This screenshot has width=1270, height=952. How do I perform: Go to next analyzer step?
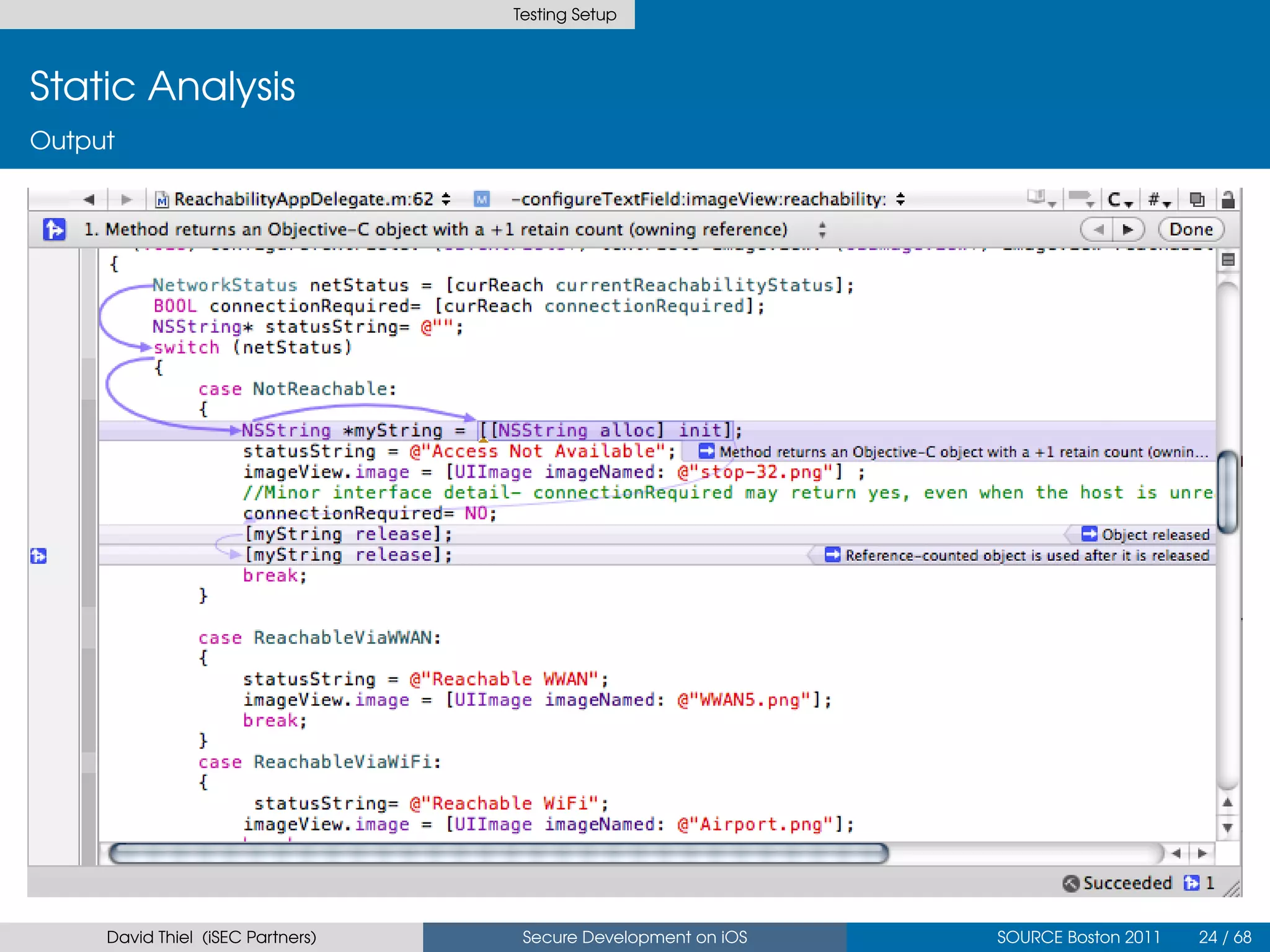pyautogui.click(x=1129, y=230)
